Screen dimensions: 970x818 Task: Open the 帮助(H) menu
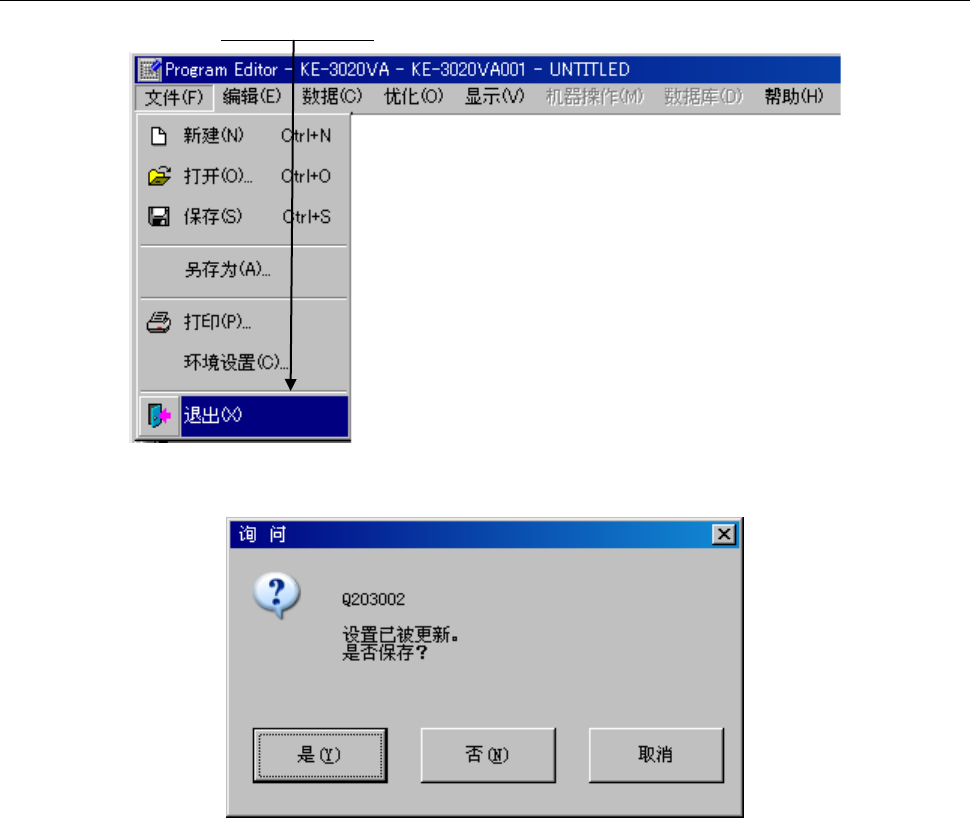click(x=794, y=97)
